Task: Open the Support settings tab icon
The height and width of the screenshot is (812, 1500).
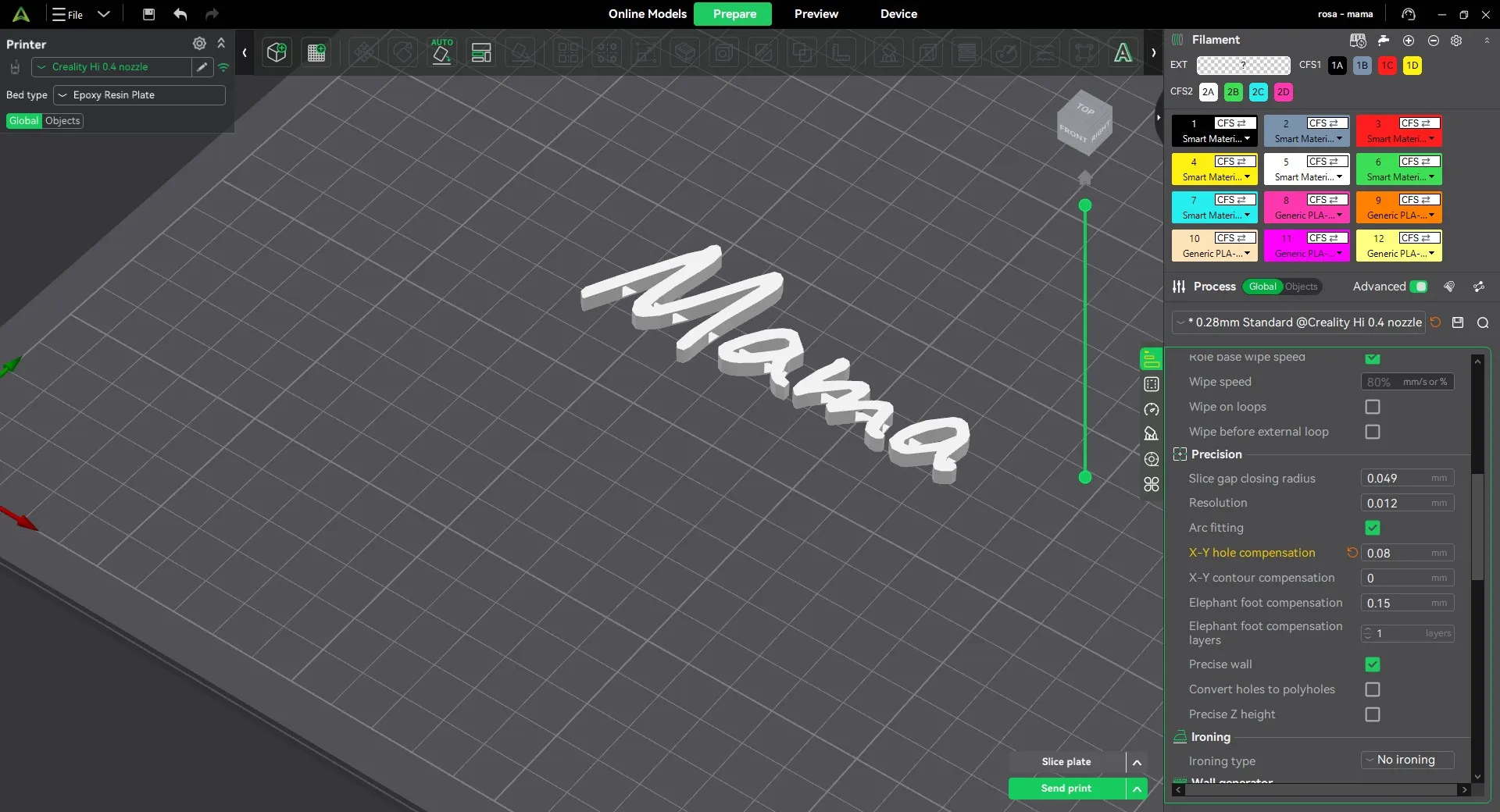Action: 1152,434
